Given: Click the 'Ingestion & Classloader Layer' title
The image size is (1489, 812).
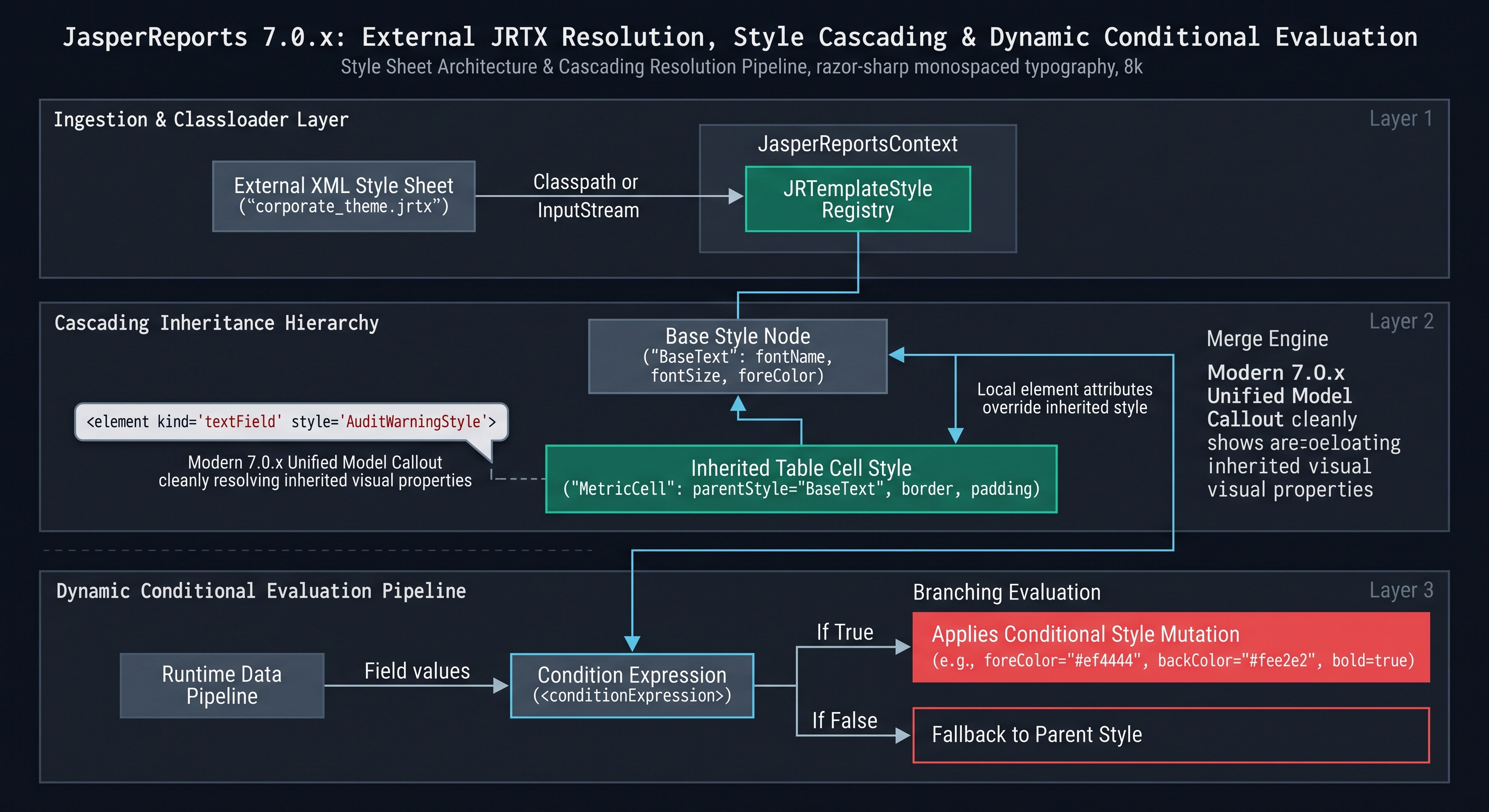Looking at the screenshot, I should (201, 119).
